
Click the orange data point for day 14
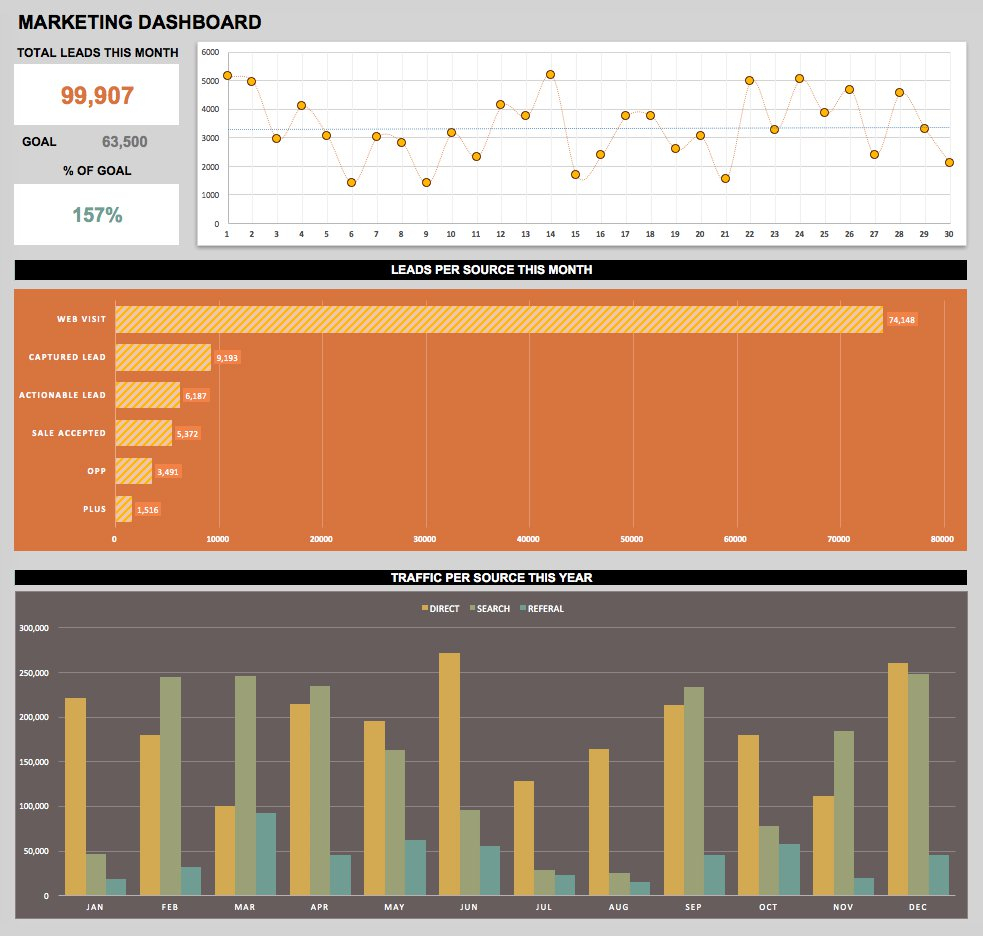tap(548, 72)
